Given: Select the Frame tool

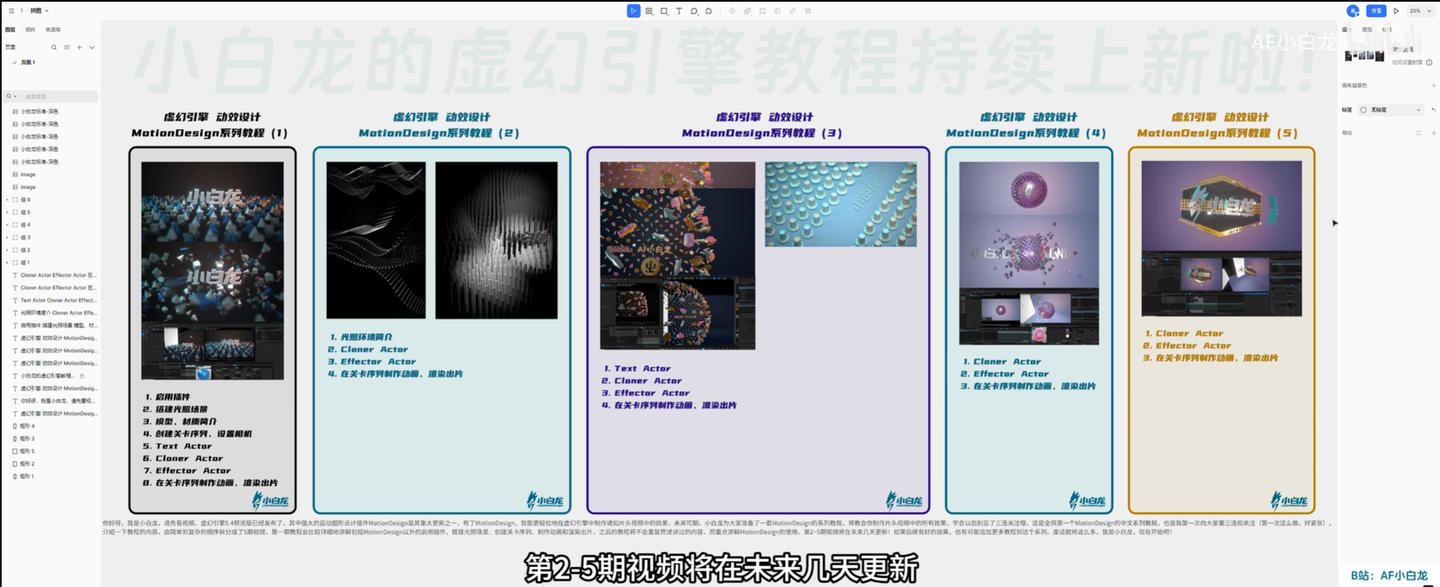Looking at the screenshot, I should pyautogui.click(x=649, y=11).
